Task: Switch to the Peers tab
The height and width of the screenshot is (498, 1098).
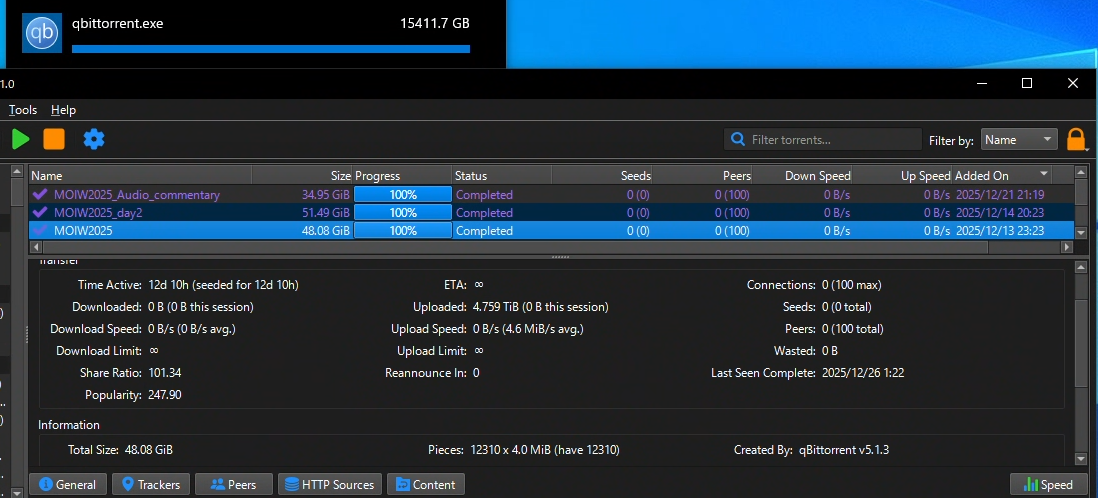Action: (233, 484)
